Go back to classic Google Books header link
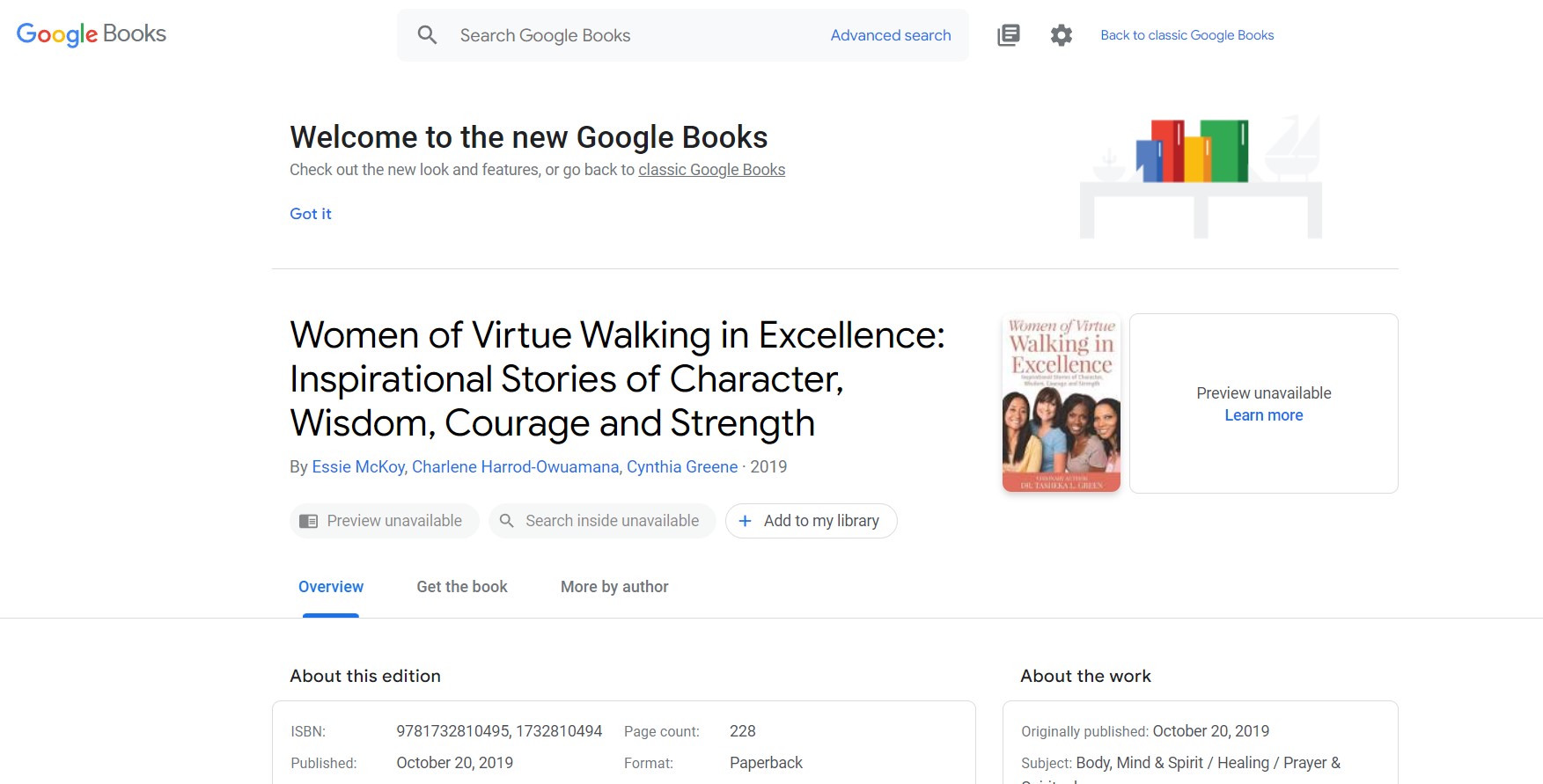 coord(1187,35)
